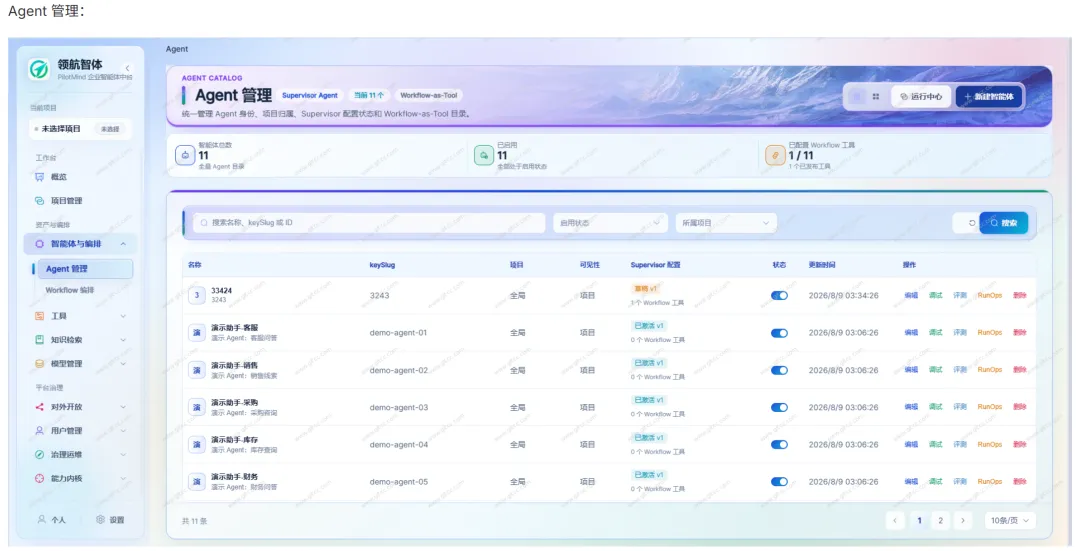Click the avatar icon of 33424
Image resolution: width=1080 pixels, height=551 pixels.
(x=196, y=295)
